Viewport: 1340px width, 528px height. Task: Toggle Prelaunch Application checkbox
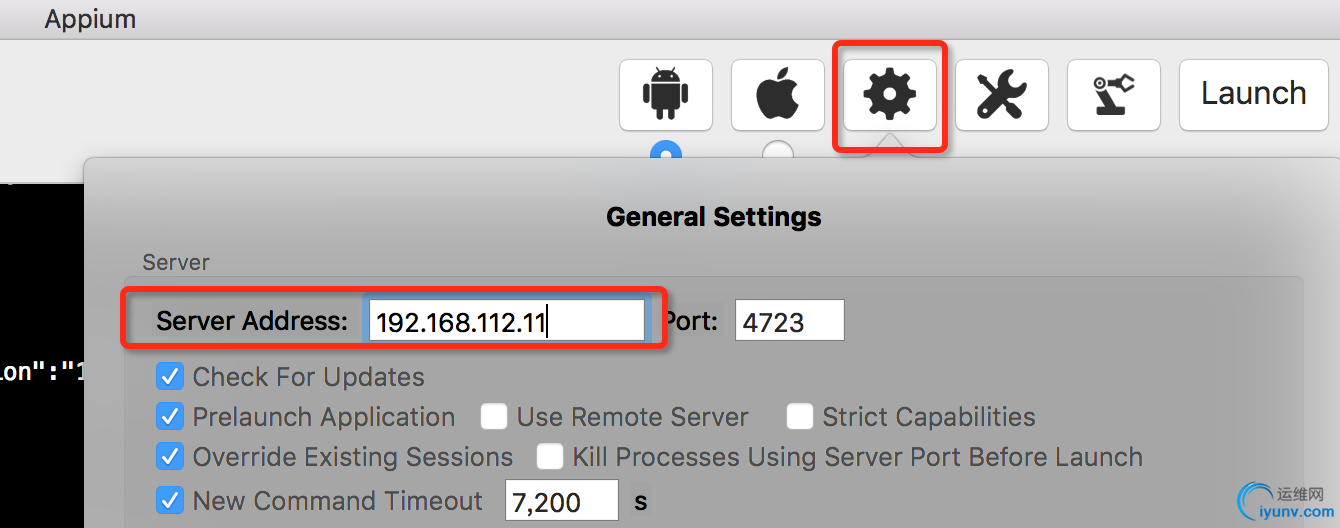[x=170, y=417]
